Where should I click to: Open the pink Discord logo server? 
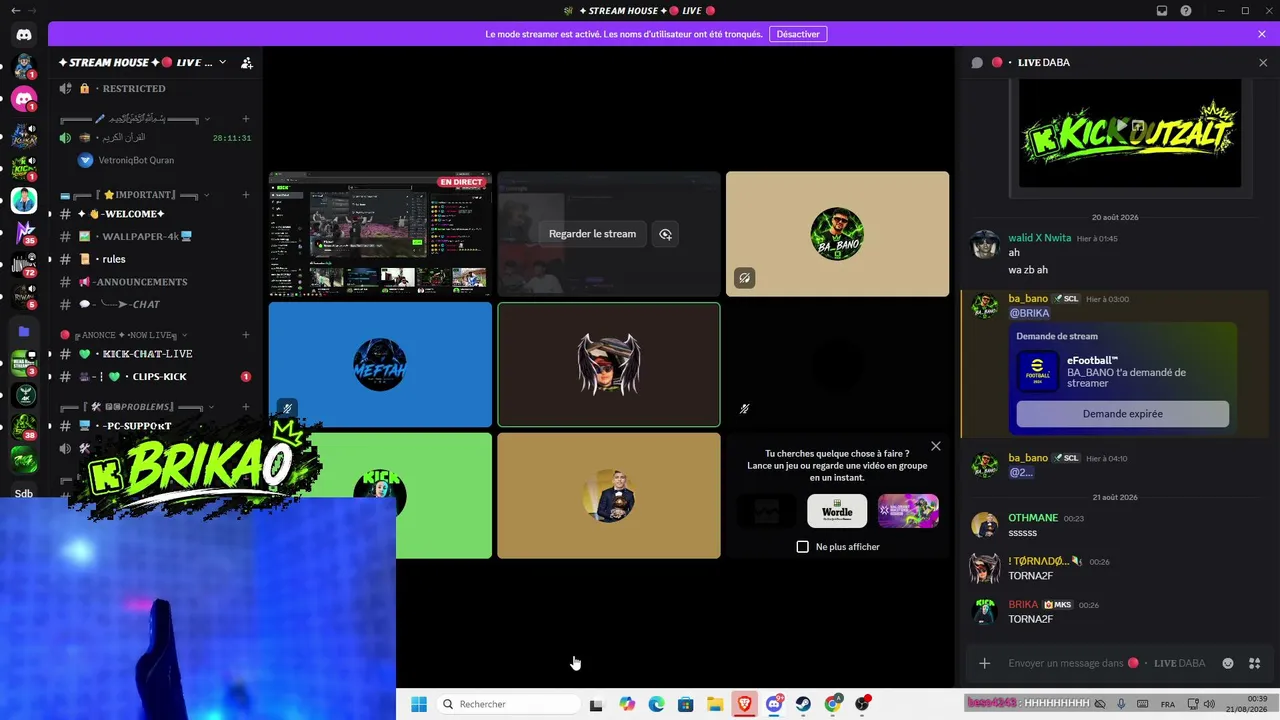(24, 99)
